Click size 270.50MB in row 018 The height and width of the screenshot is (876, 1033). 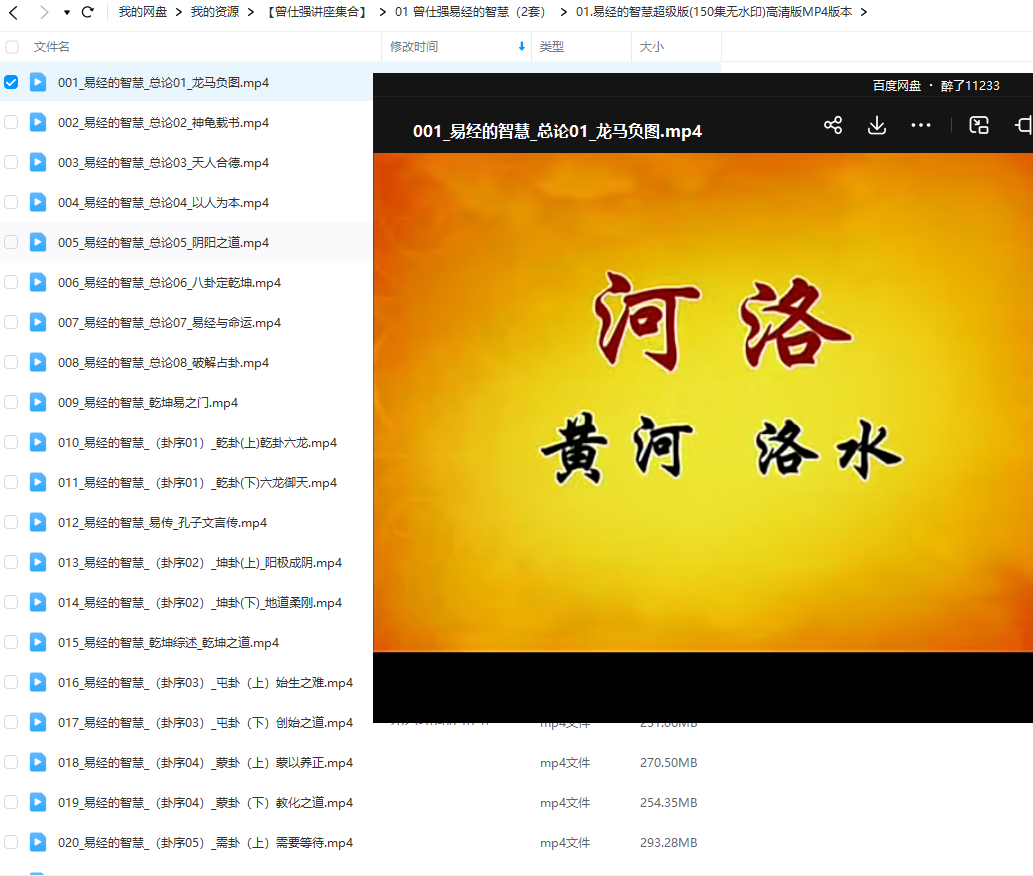[668, 762]
